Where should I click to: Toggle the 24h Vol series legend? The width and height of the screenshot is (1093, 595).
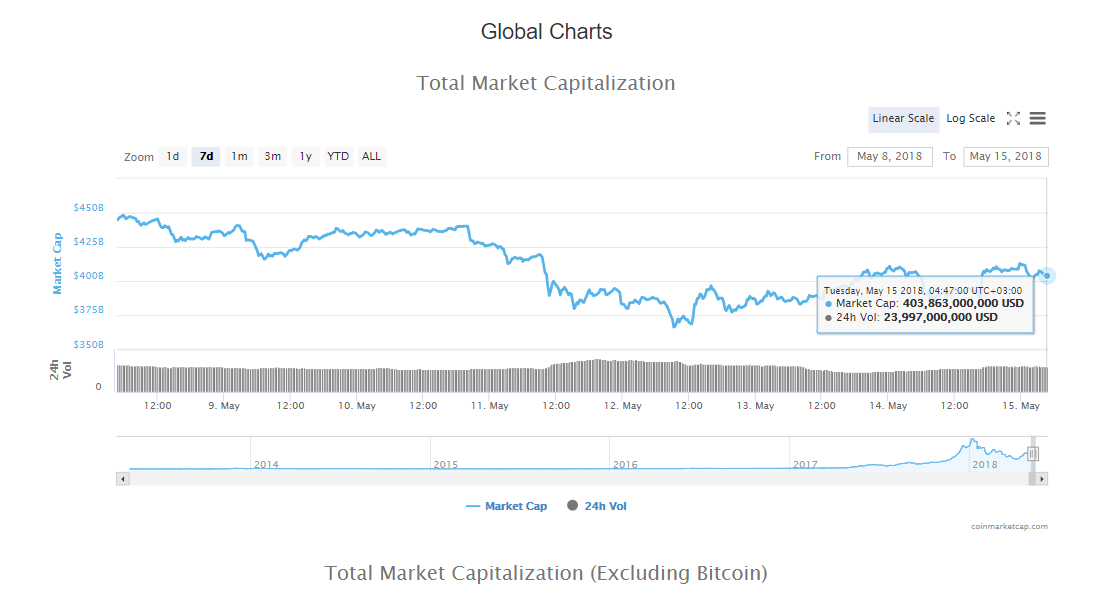(597, 507)
